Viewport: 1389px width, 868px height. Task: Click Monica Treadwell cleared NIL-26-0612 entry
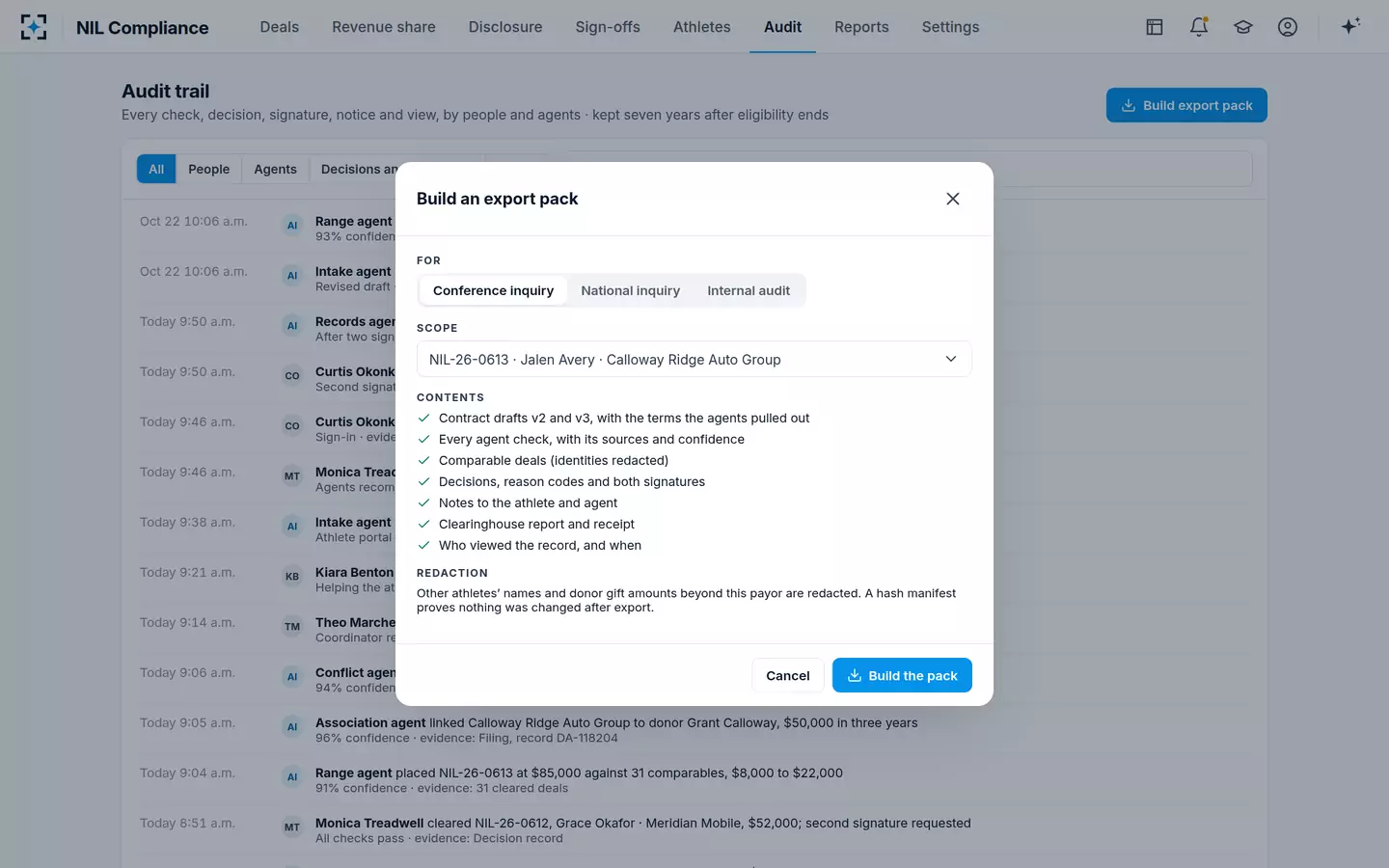click(x=643, y=823)
